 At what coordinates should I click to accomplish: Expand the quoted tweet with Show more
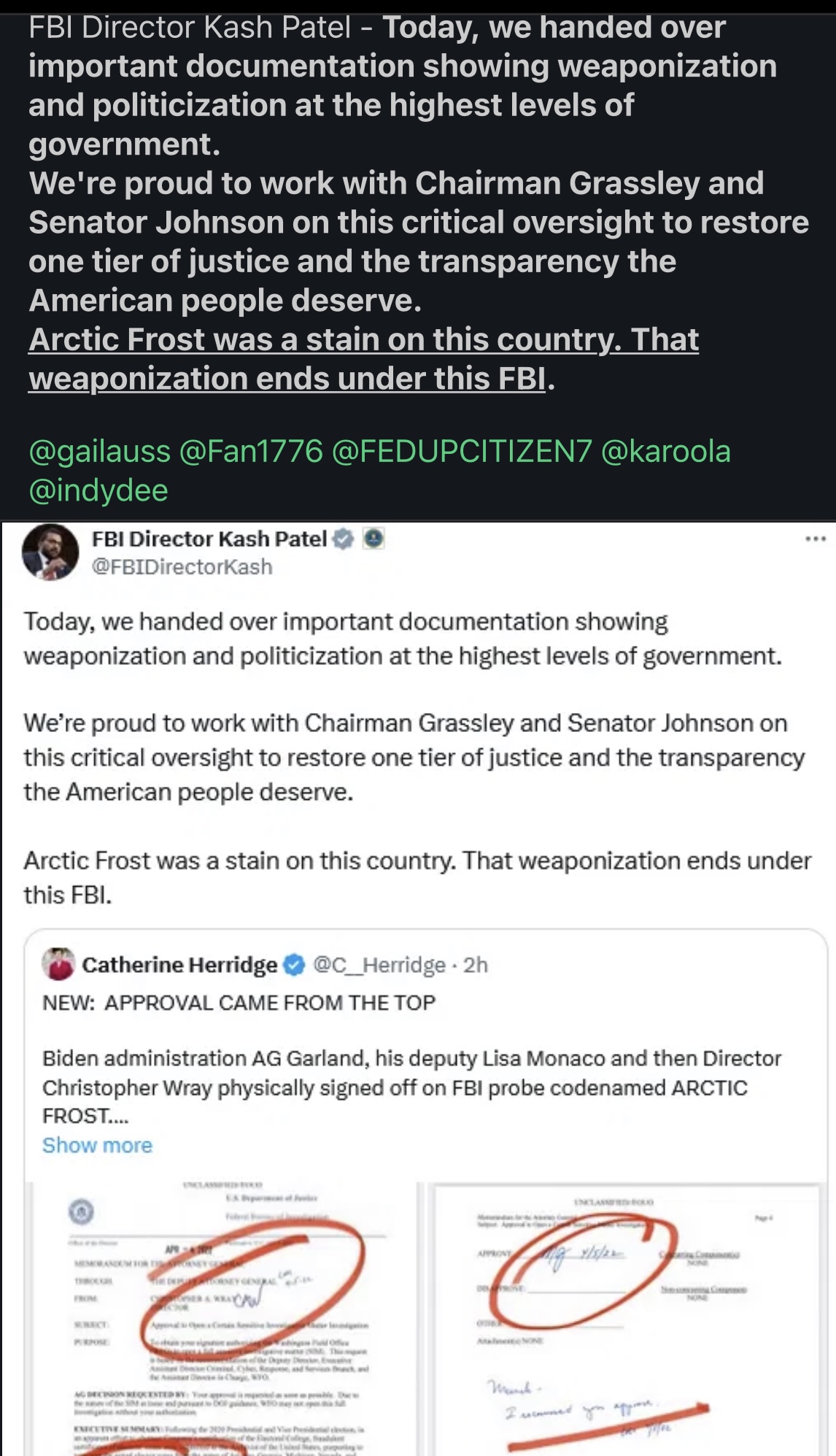coord(98,1145)
